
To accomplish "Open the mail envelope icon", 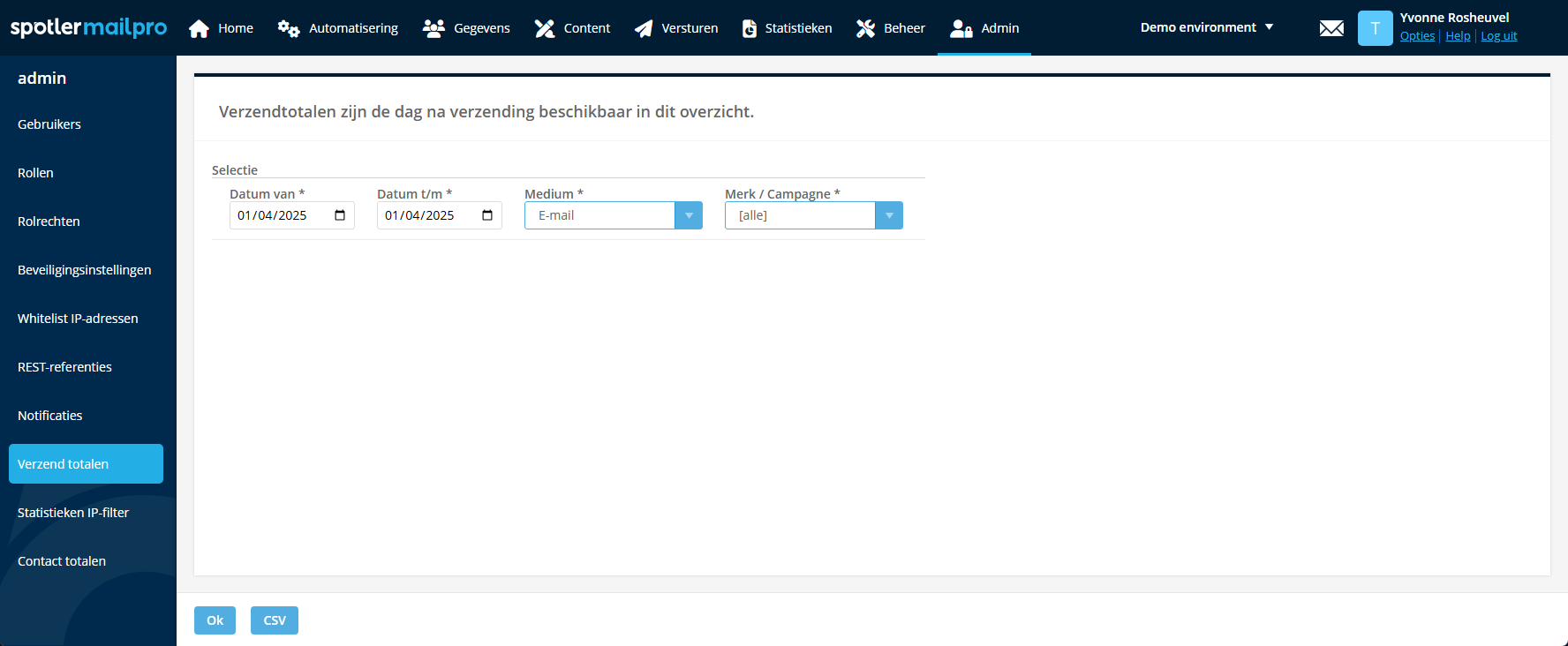I will tap(1331, 28).
